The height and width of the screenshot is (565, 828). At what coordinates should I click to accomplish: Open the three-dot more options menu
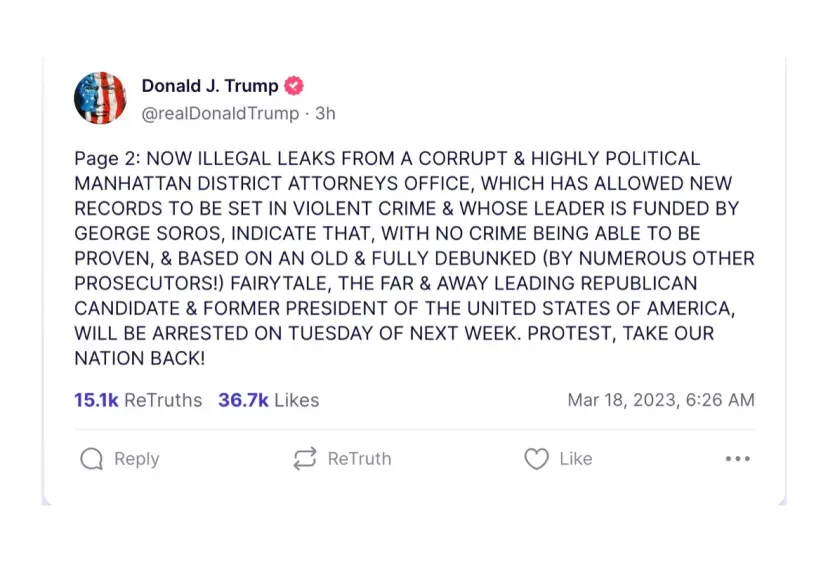(737, 459)
